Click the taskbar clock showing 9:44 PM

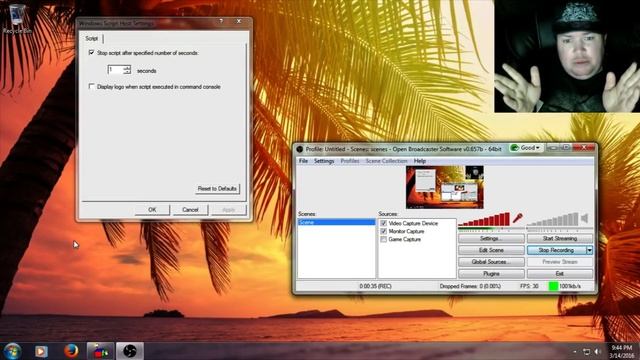point(622,351)
